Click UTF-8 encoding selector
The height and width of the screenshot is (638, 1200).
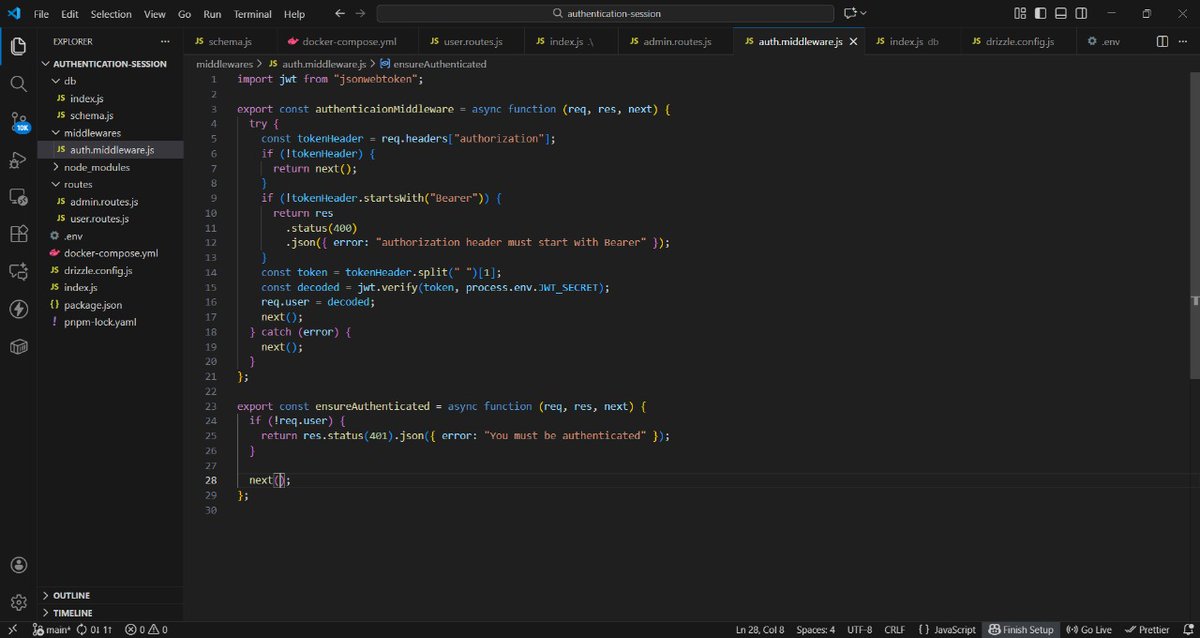859,630
